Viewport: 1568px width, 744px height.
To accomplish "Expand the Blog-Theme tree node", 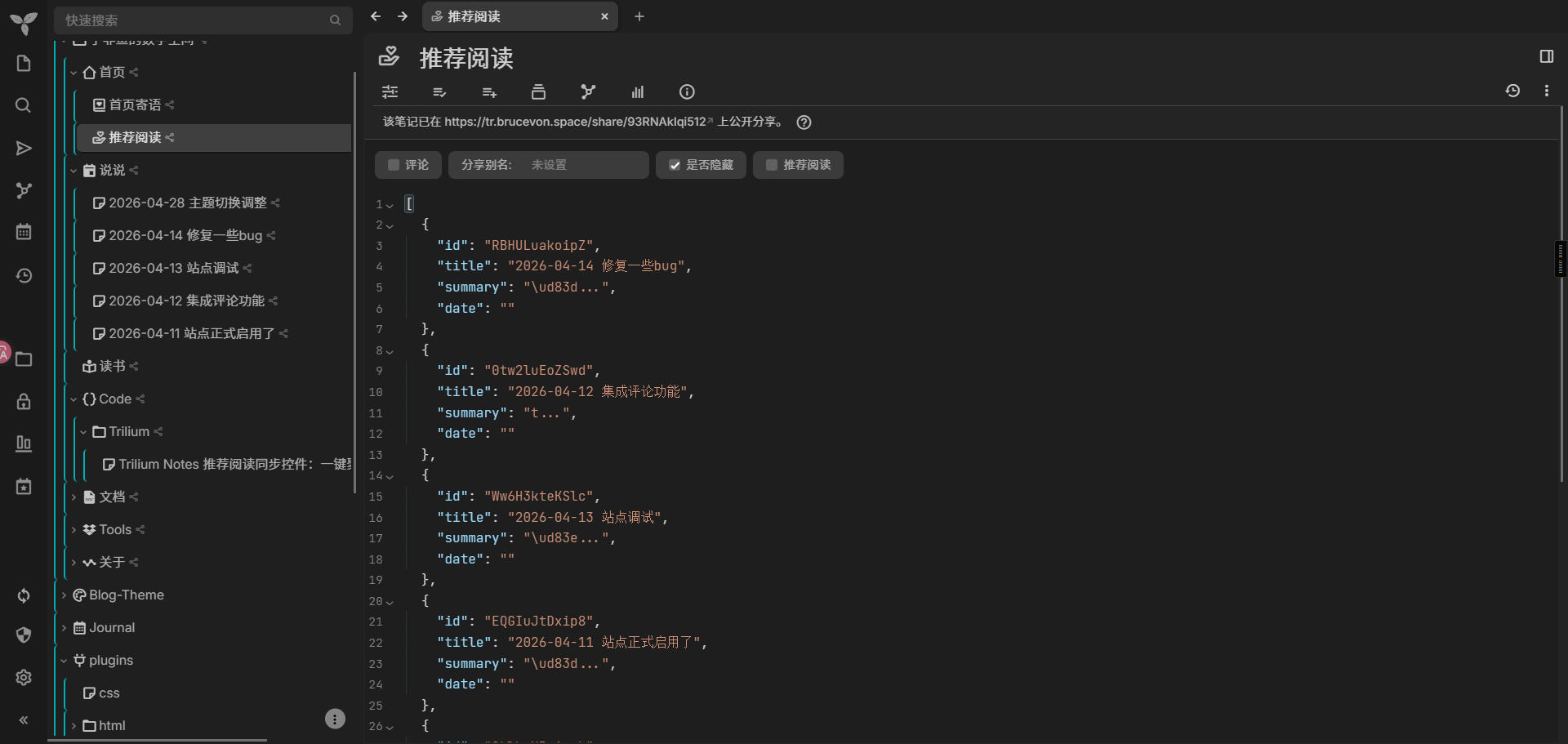I will pyautogui.click(x=64, y=595).
